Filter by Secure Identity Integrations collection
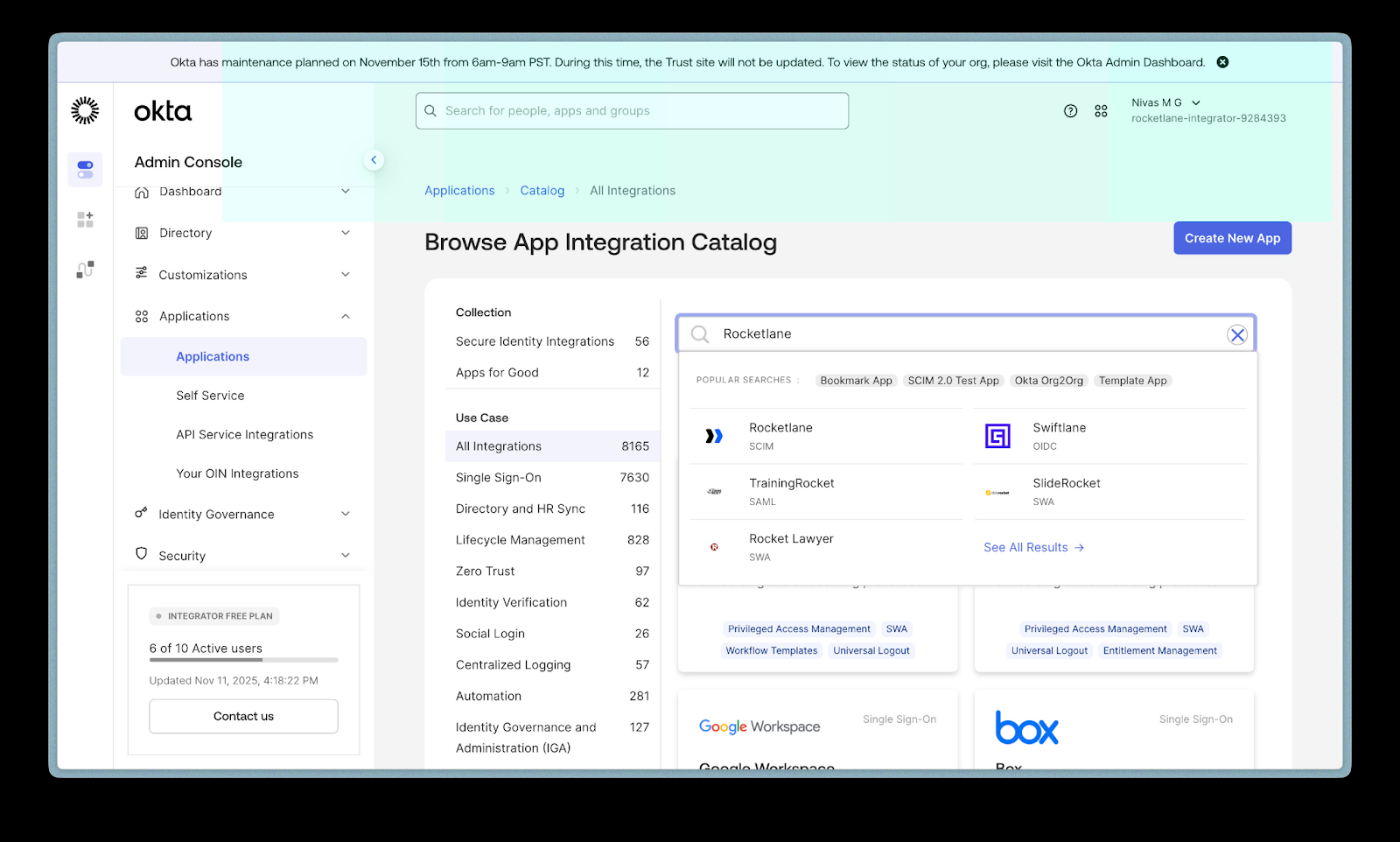 point(552,341)
